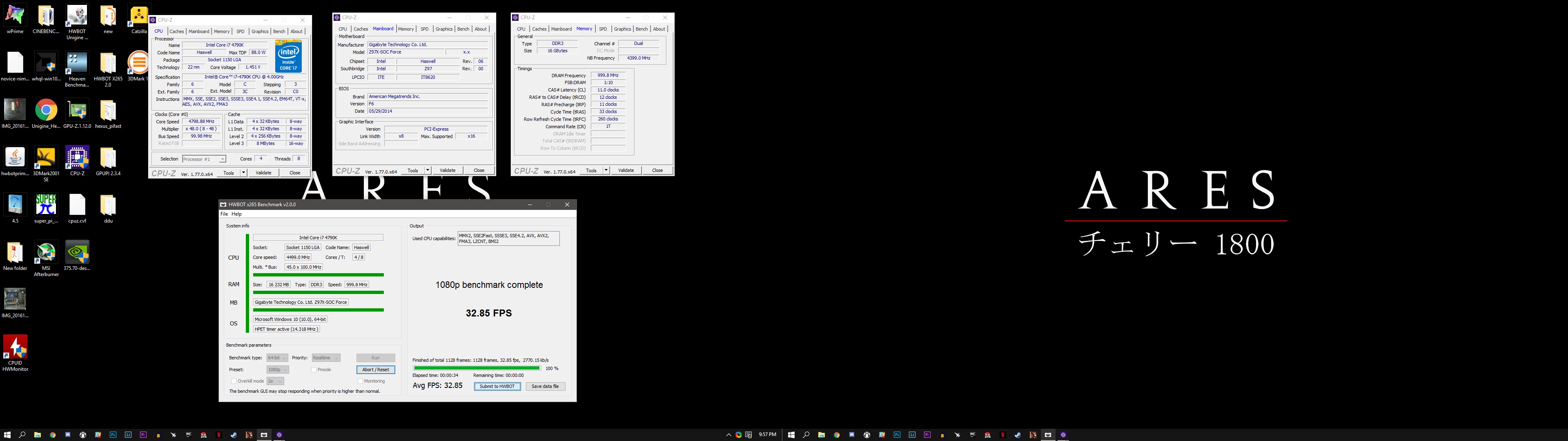
Task: Click the 32.85 FPS result text
Action: click(x=489, y=313)
